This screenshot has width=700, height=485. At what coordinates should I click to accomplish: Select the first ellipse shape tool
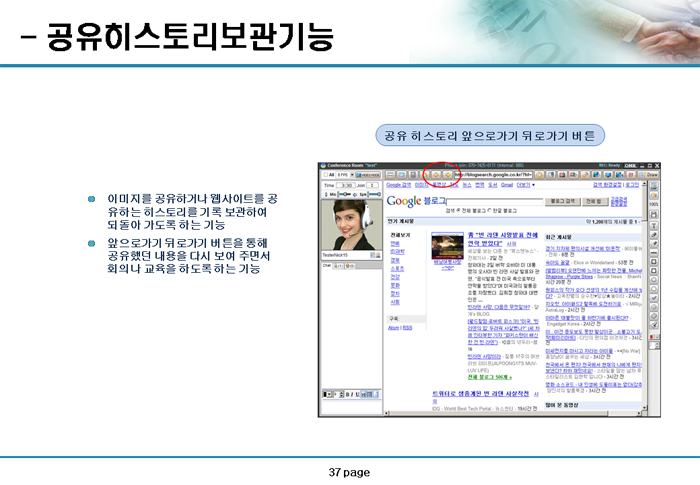pos(654,280)
